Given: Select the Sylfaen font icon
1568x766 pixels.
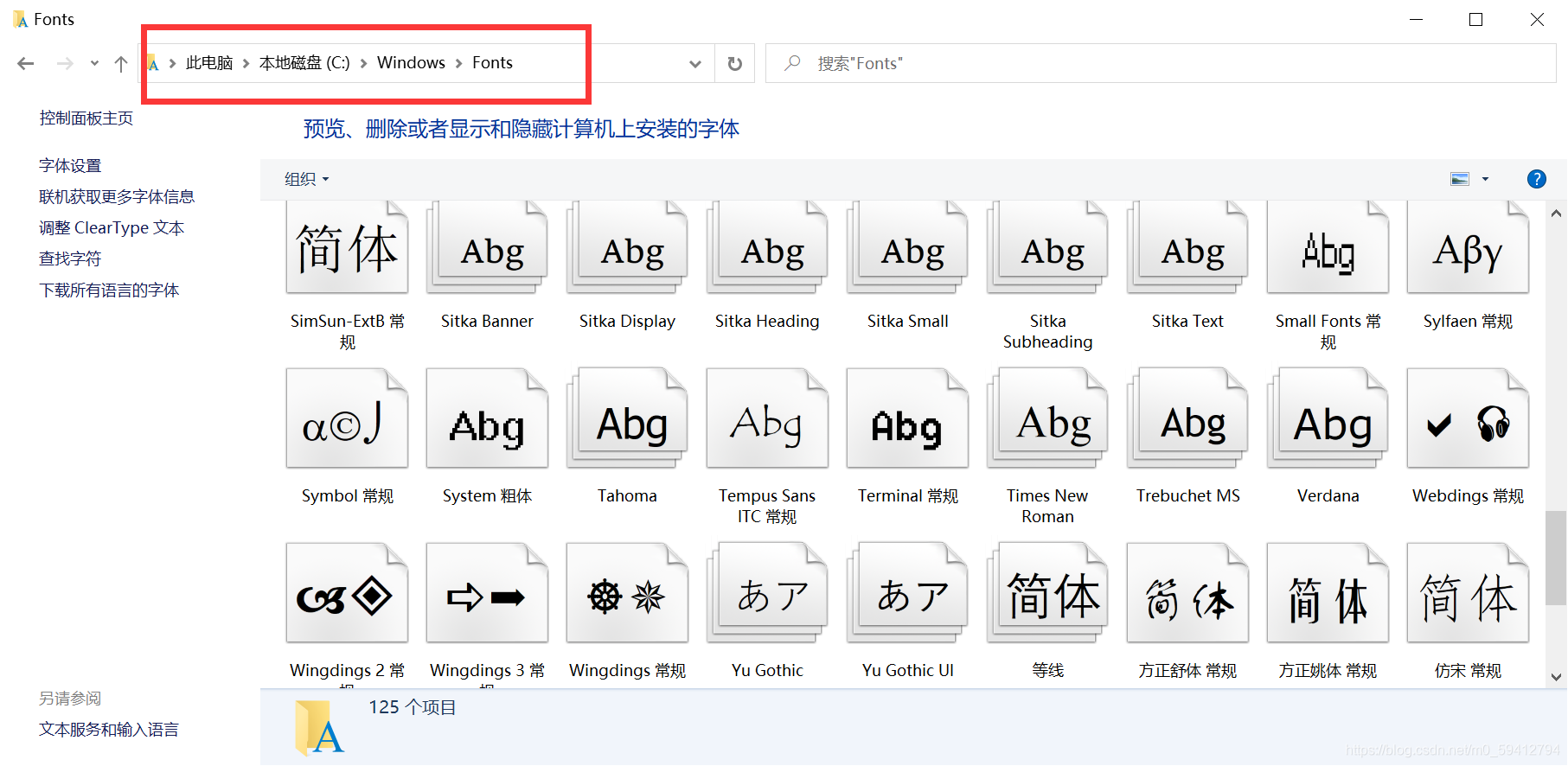Looking at the screenshot, I should point(1469,248).
